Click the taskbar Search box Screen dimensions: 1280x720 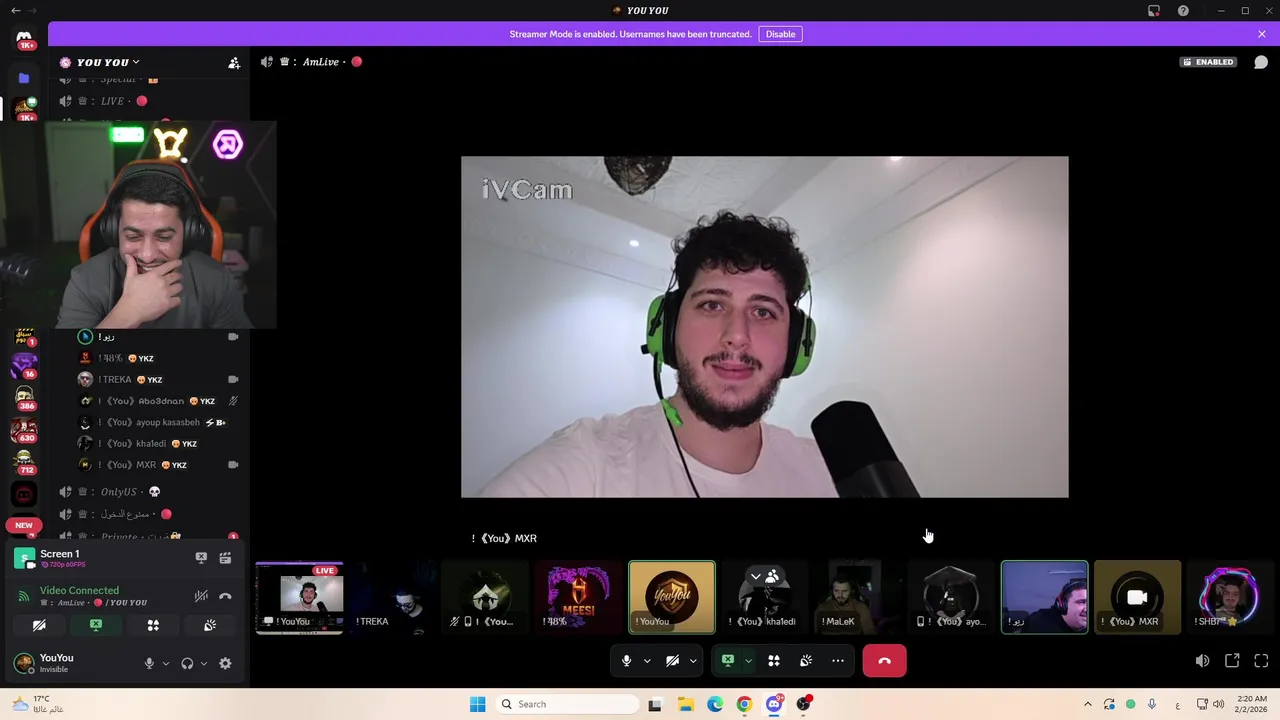[568, 704]
